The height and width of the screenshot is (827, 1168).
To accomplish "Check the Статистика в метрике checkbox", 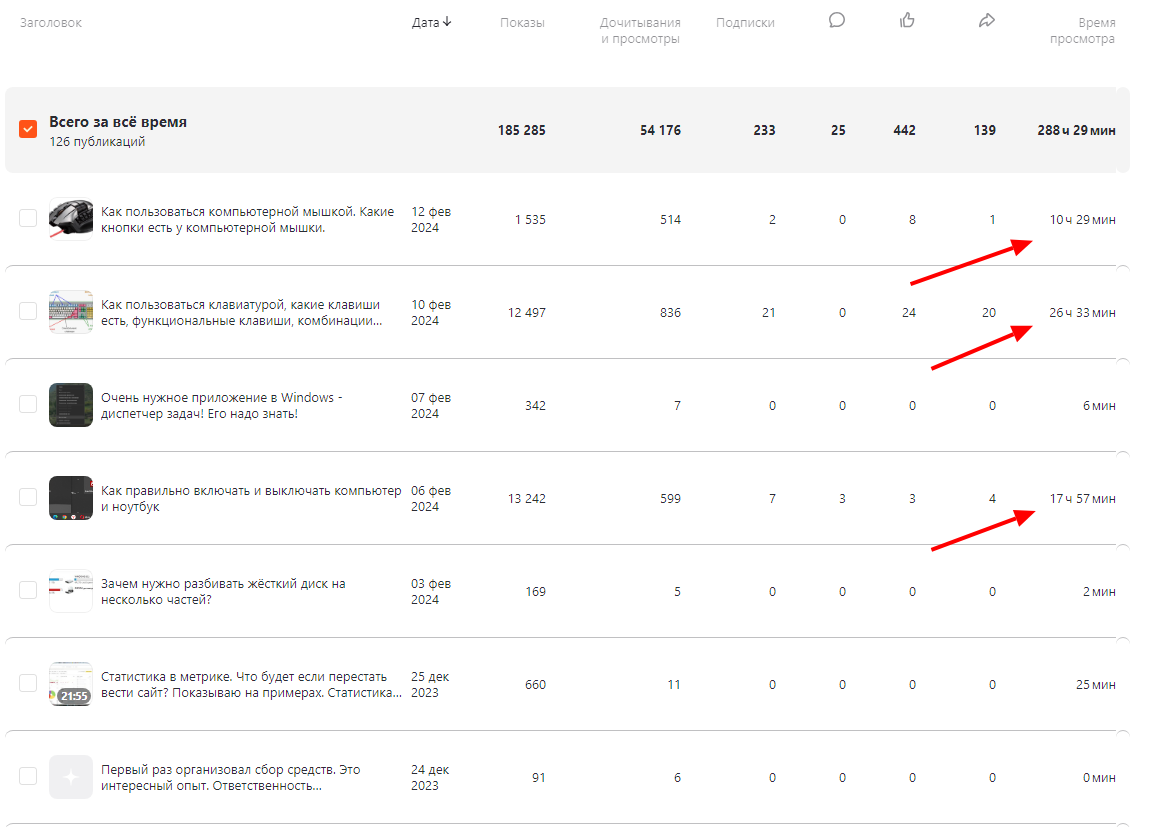I will pos(28,683).
